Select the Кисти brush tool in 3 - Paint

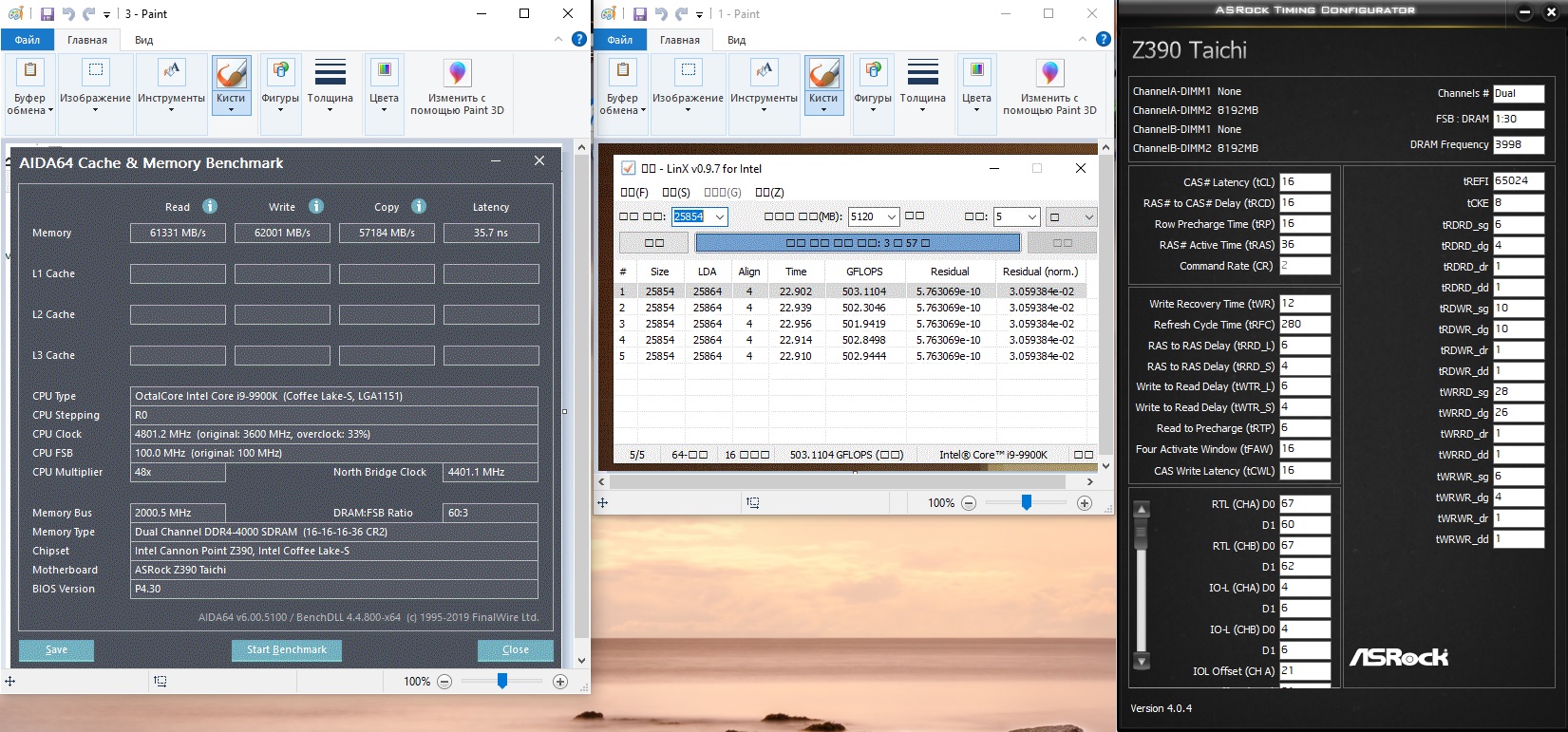(x=231, y=74)
